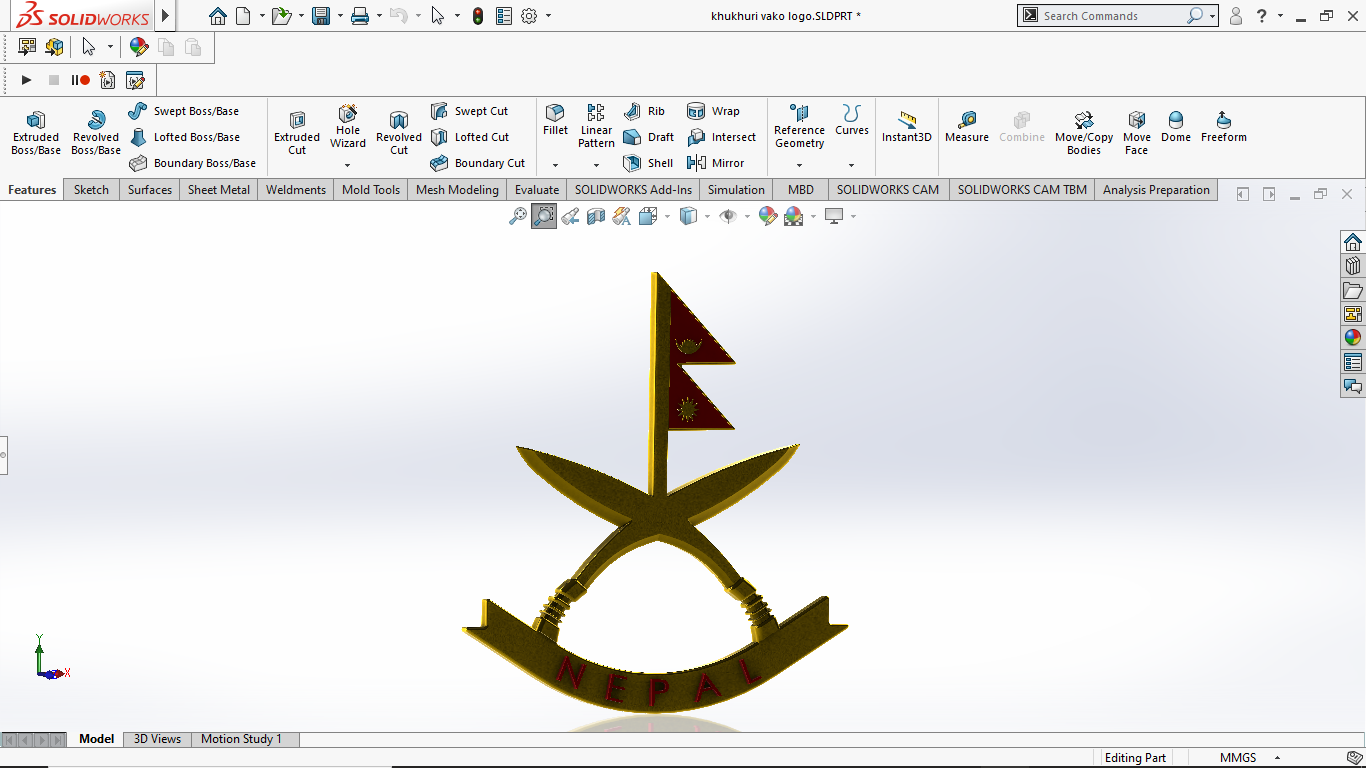Expand the Curves dropdown arrow

pyautogui.click(x=851, y=165)
